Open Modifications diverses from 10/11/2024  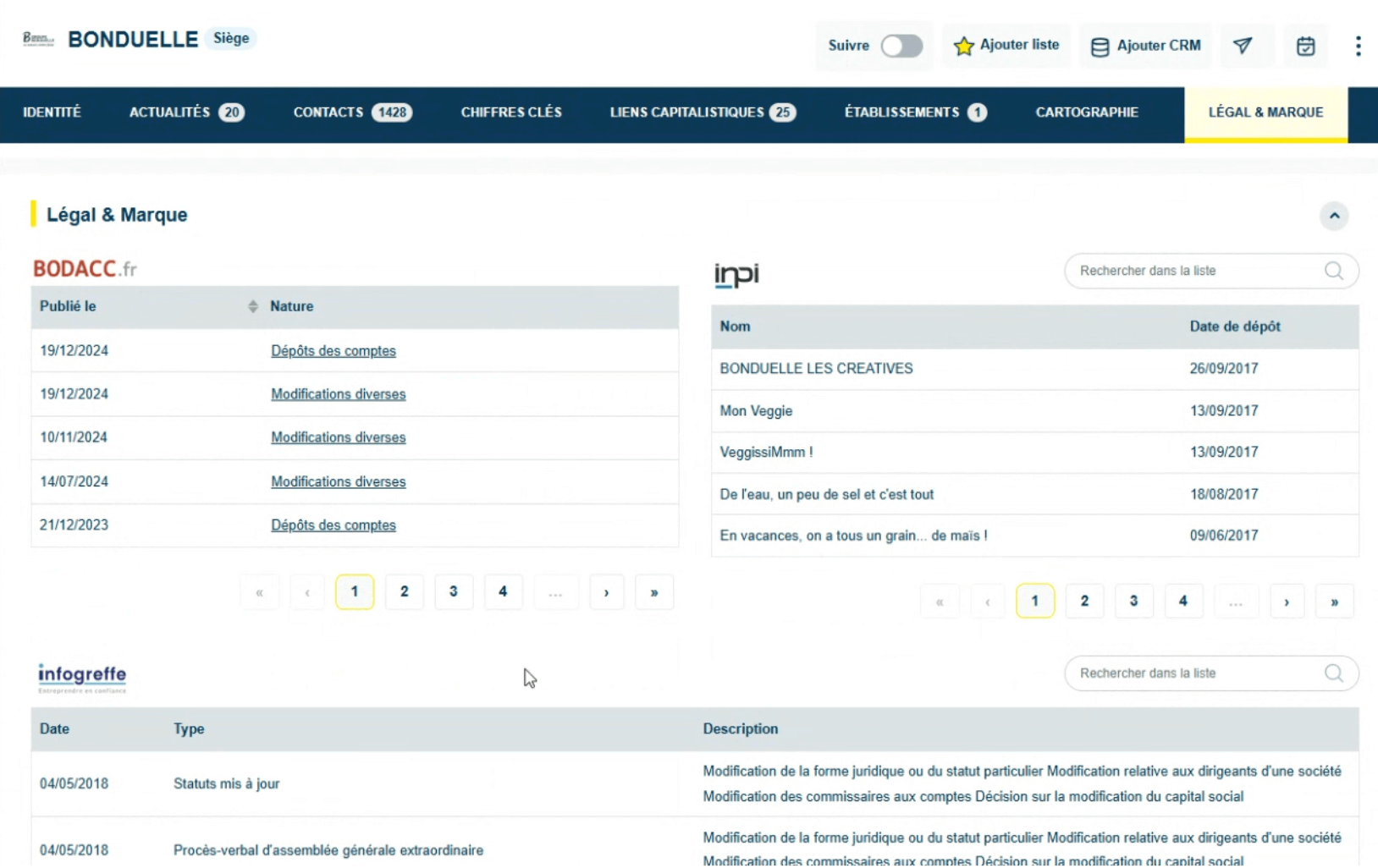click(339, 437)
